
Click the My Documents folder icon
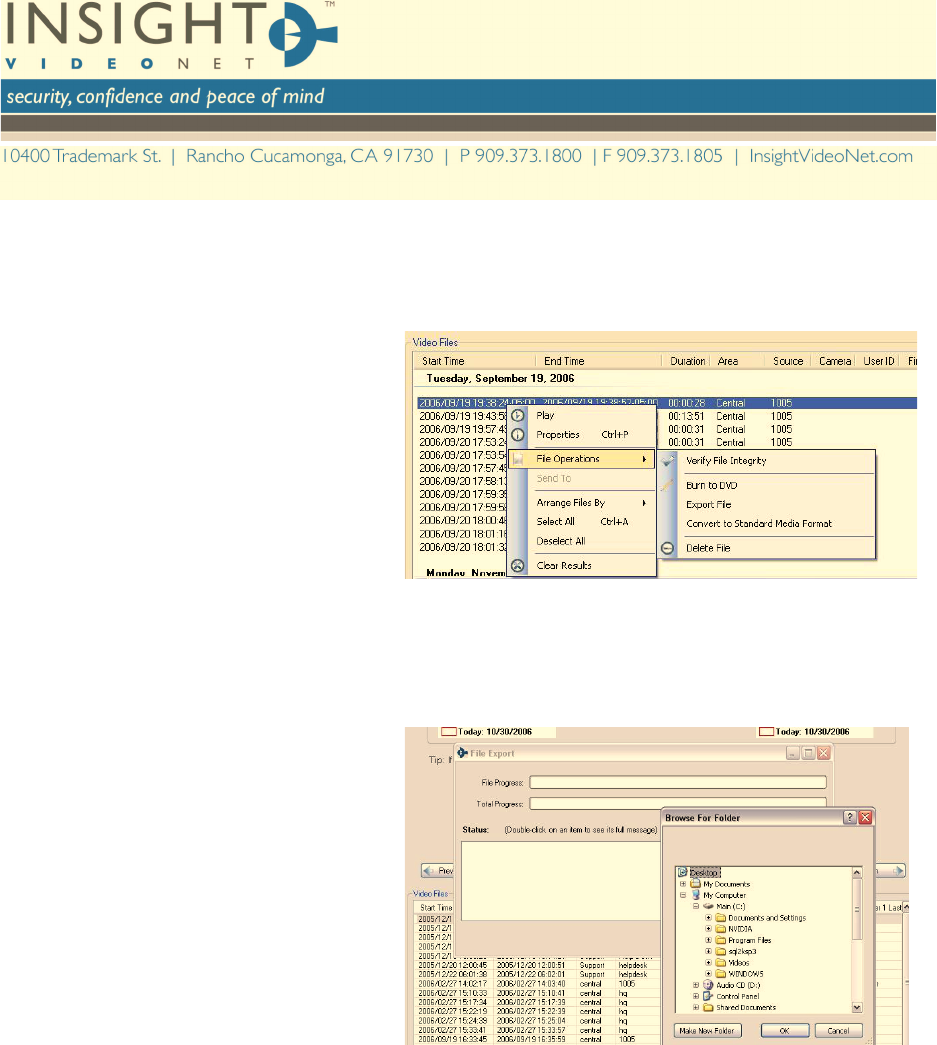(696, 884)
